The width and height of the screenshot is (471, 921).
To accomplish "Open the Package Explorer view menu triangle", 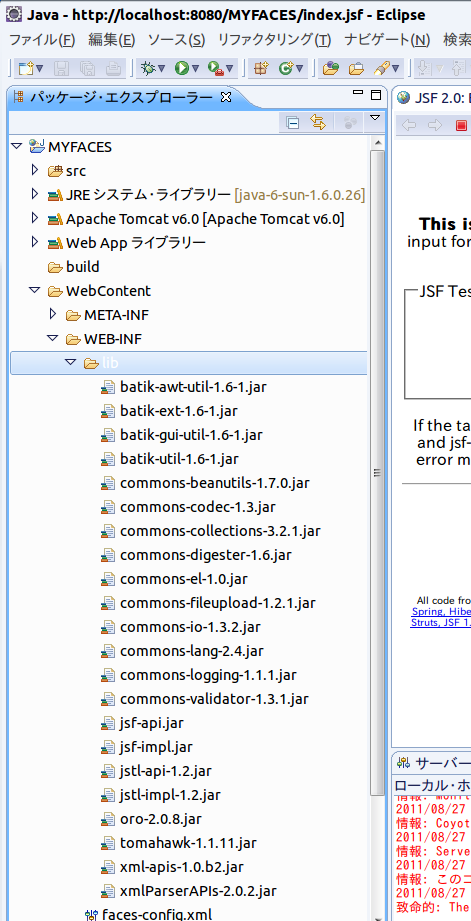I will click(x=375, y=119).
